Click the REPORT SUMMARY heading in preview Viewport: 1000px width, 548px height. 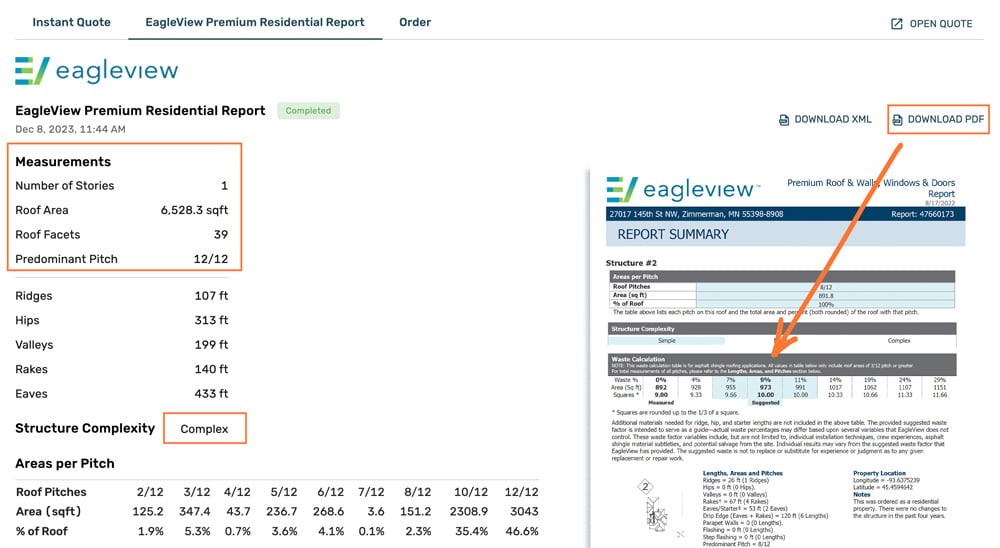coord(673,235)
